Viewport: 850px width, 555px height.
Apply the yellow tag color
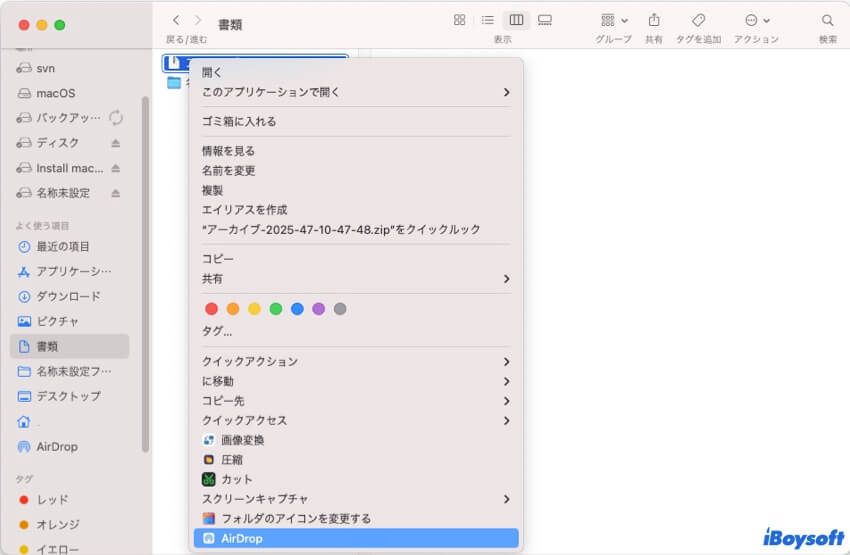pos(254,309)
